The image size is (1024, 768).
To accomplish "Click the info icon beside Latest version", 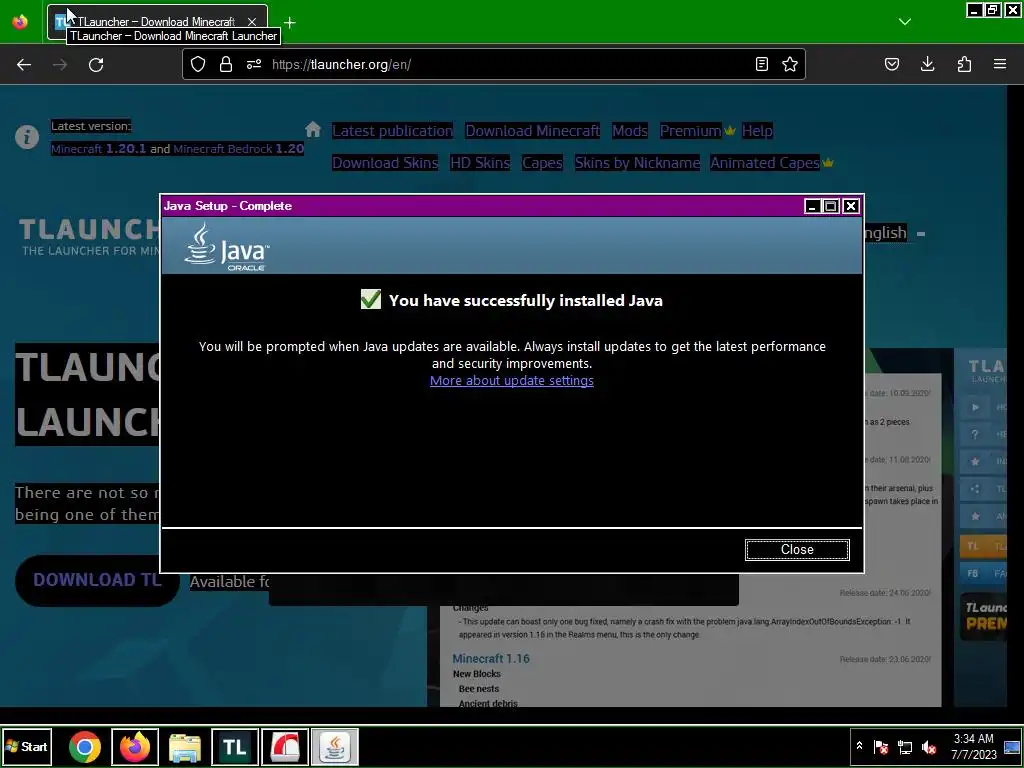I will pyautogui.click(x=27, y=137).
